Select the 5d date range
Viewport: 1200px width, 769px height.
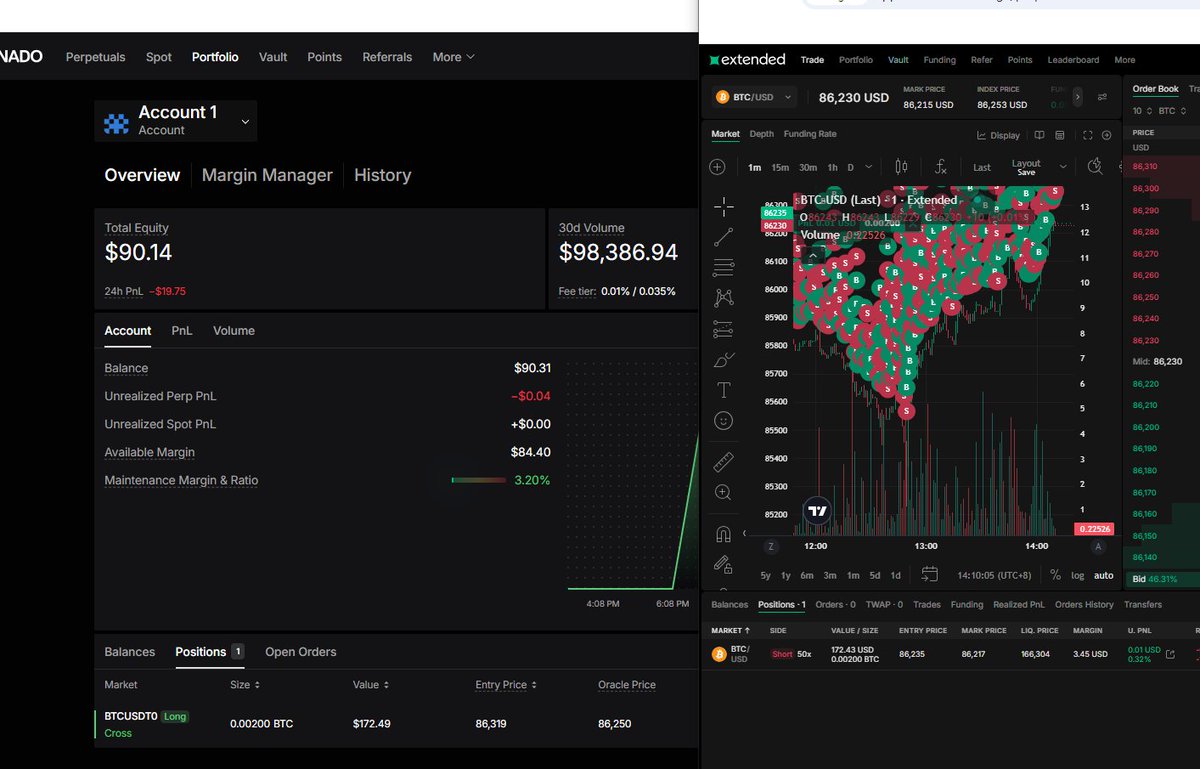[x=875, y=575]
